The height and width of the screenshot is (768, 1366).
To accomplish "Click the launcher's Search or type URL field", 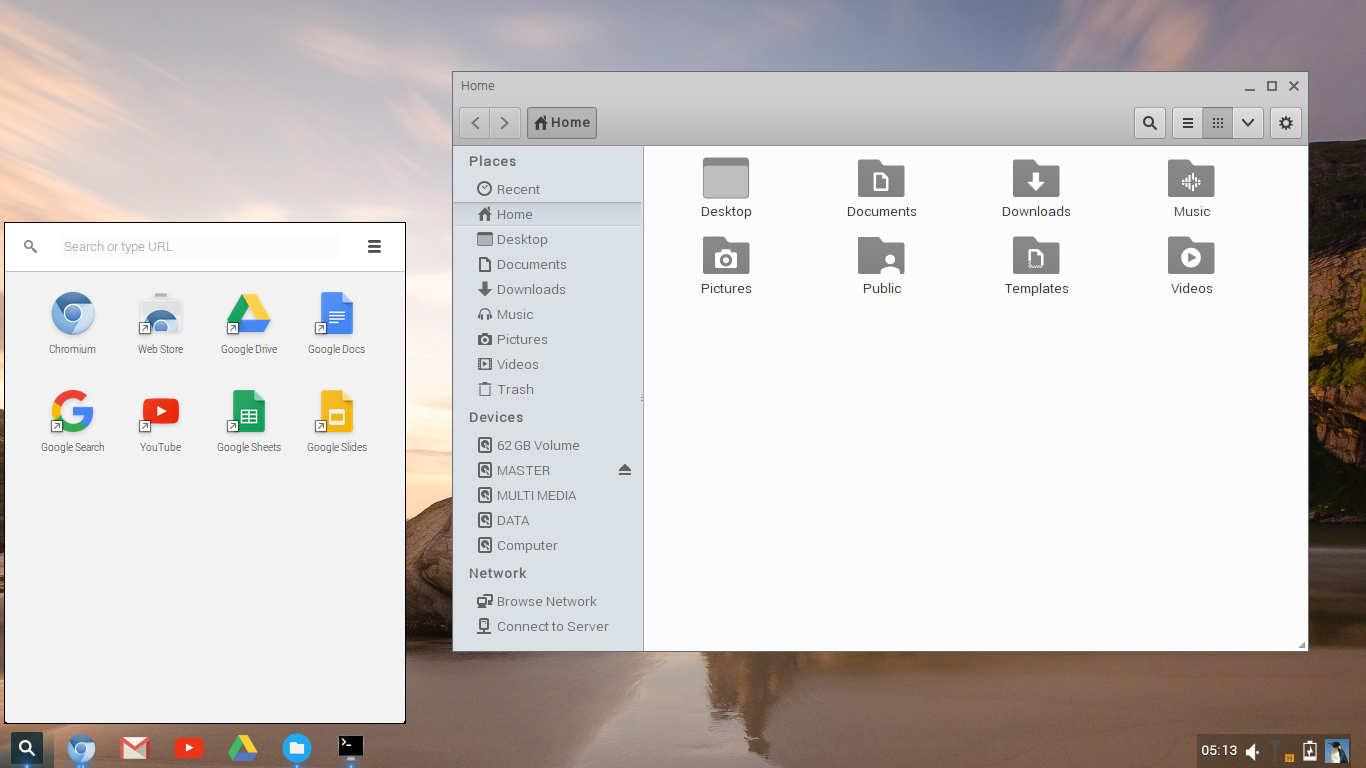I will pos(200,247).
